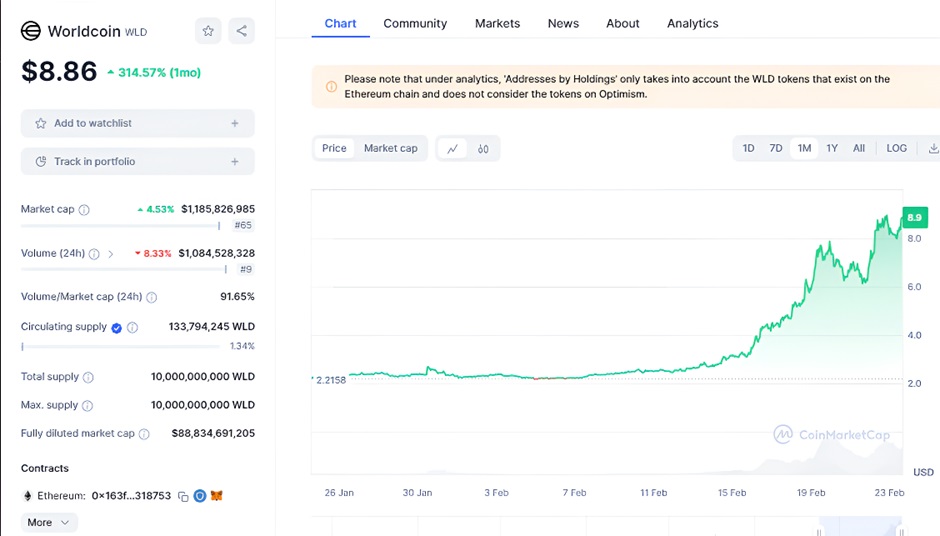Click the circulating supply progress bar
The width and height of the screenshot is (940, 536).
(120, 346)
